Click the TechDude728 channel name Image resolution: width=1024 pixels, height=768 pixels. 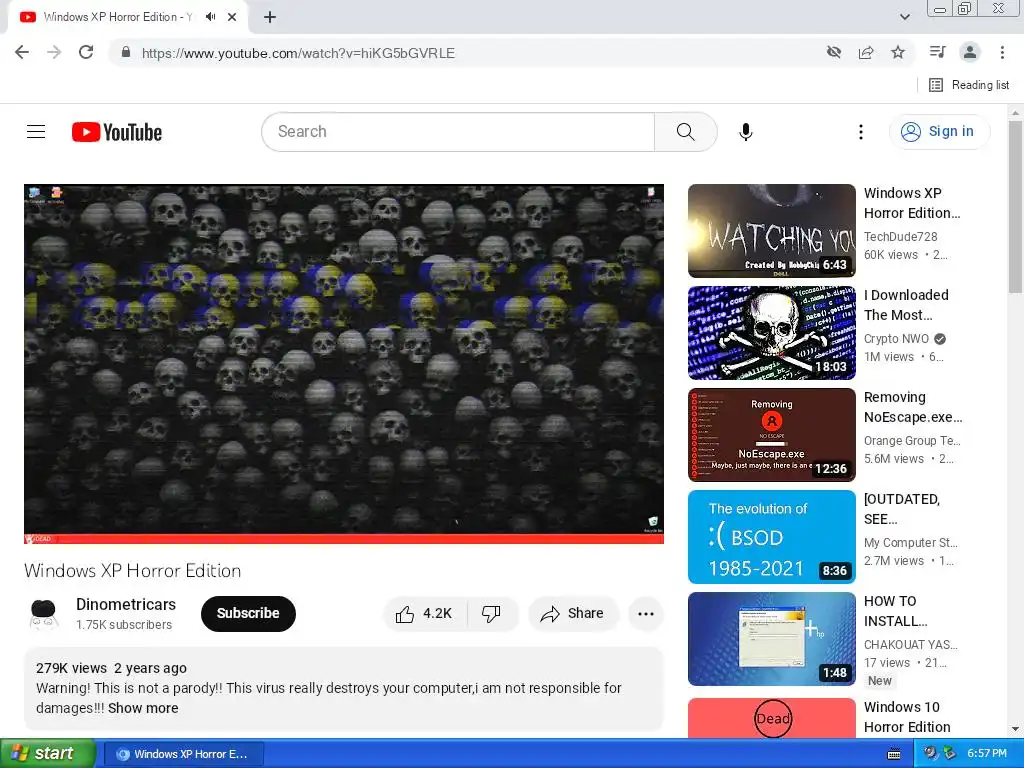(900, 236)
